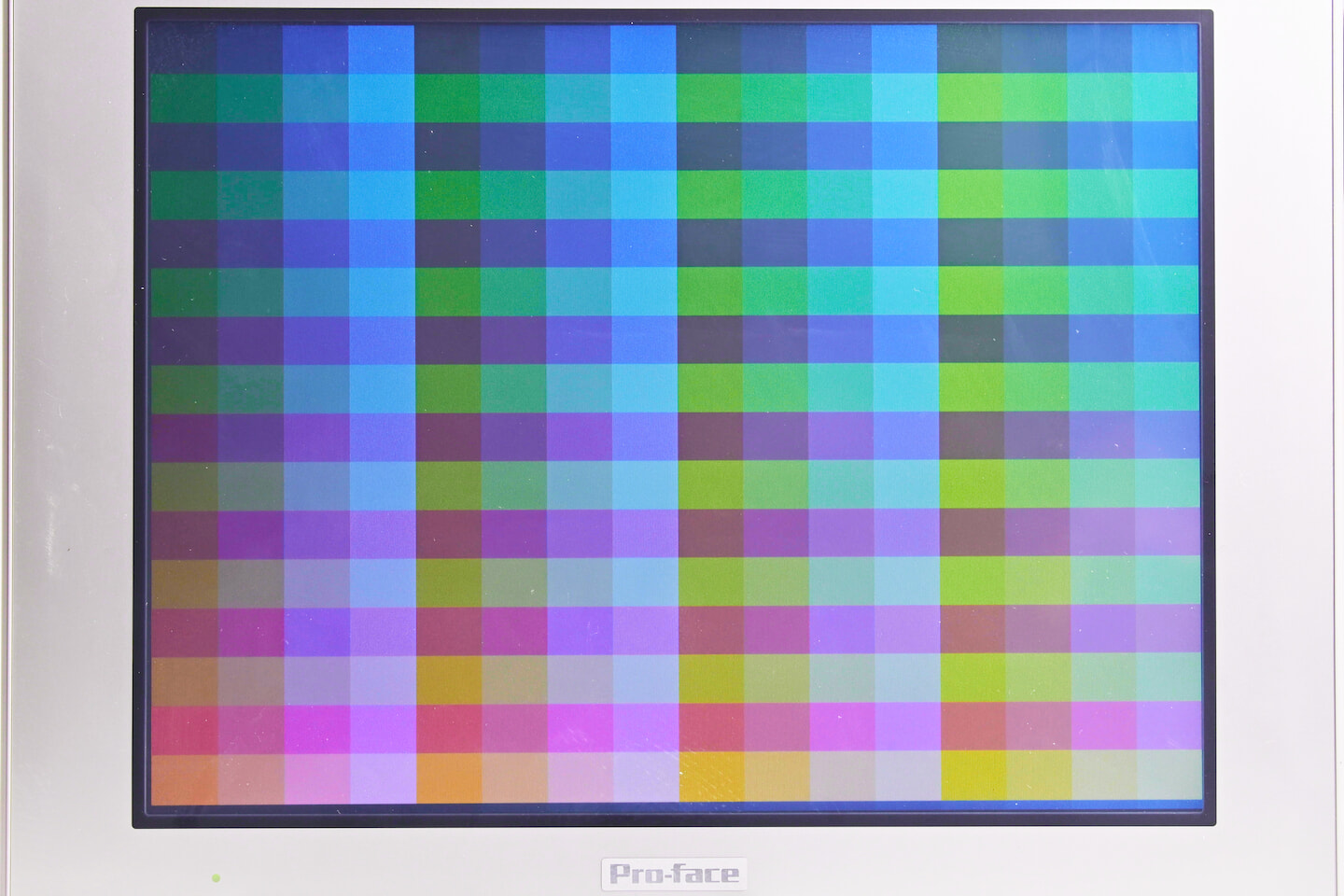Pick the lime green swatch in second row
The image size is (1344, 896).
click(972, 97)
